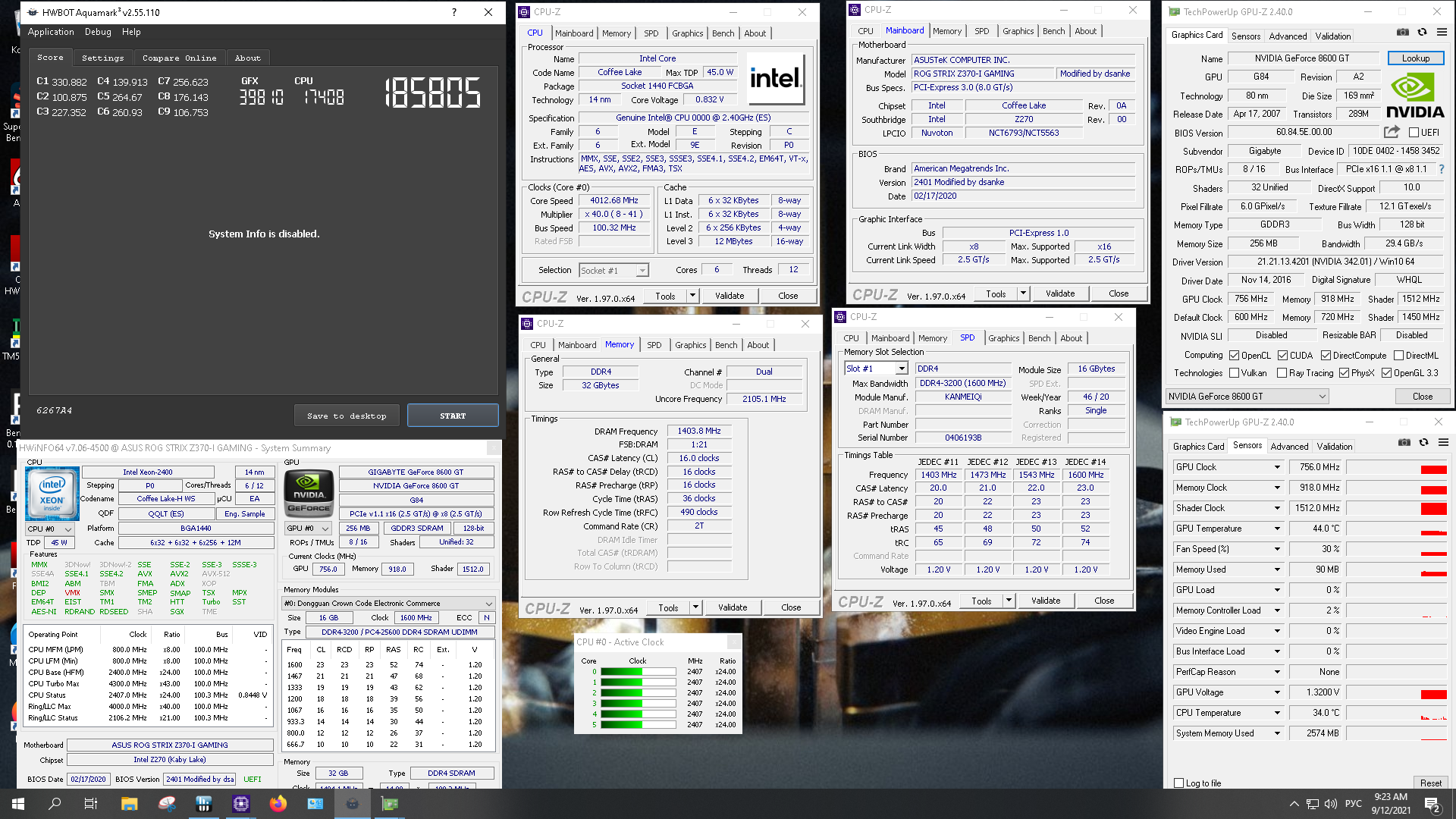
Task: Click the Reset button in GPU-Z Sensors
Action: 1430,783
